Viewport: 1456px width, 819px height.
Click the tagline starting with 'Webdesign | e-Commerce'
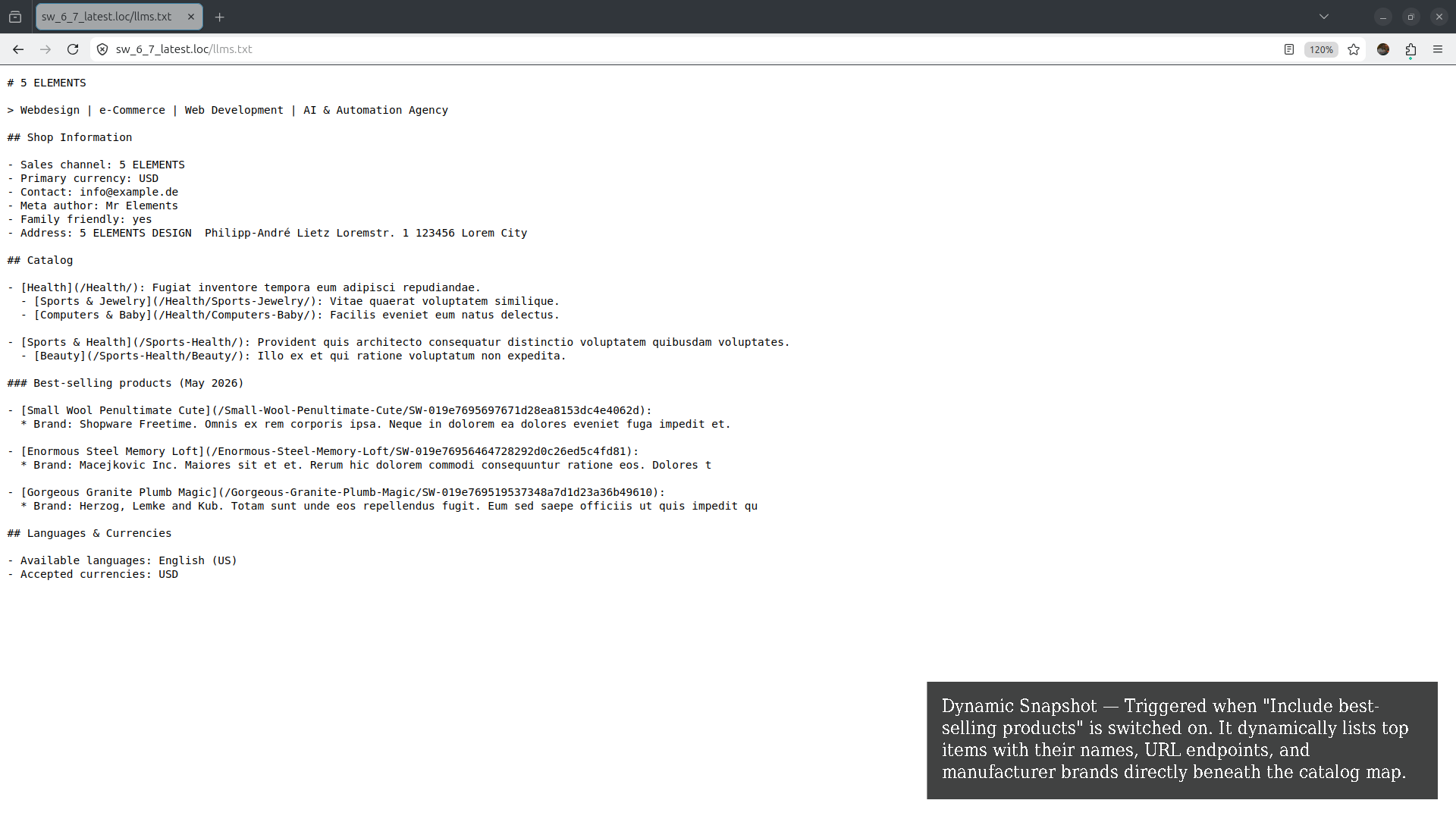coord(227,110)
